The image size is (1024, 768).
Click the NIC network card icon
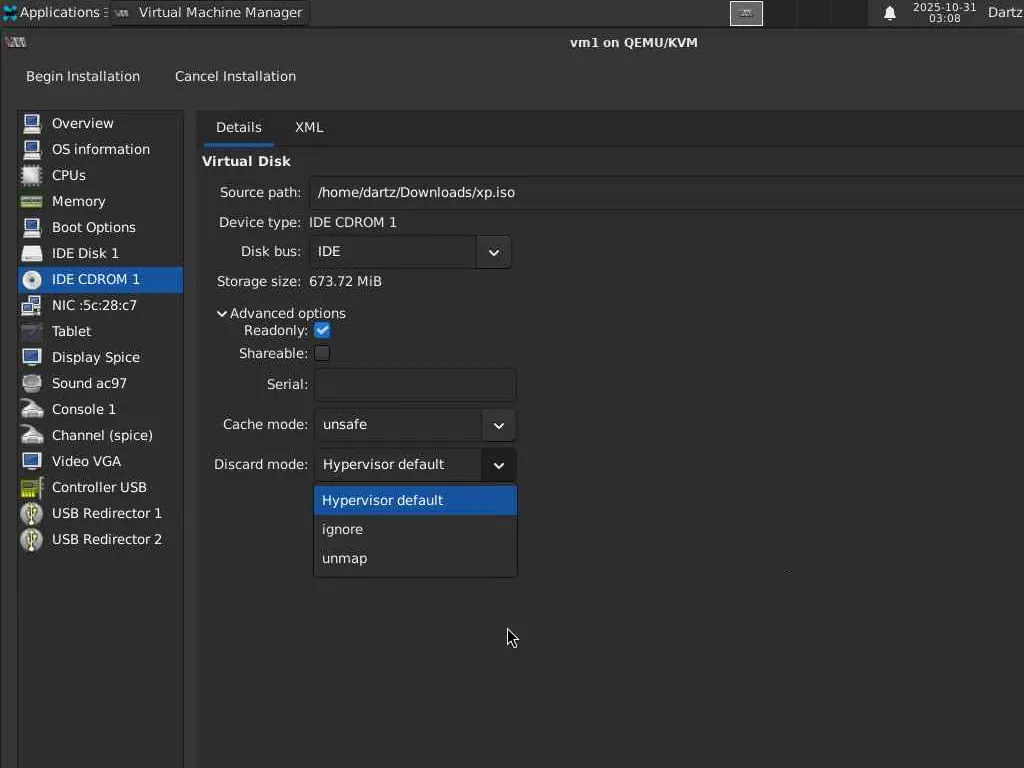(x=32, y=305)
